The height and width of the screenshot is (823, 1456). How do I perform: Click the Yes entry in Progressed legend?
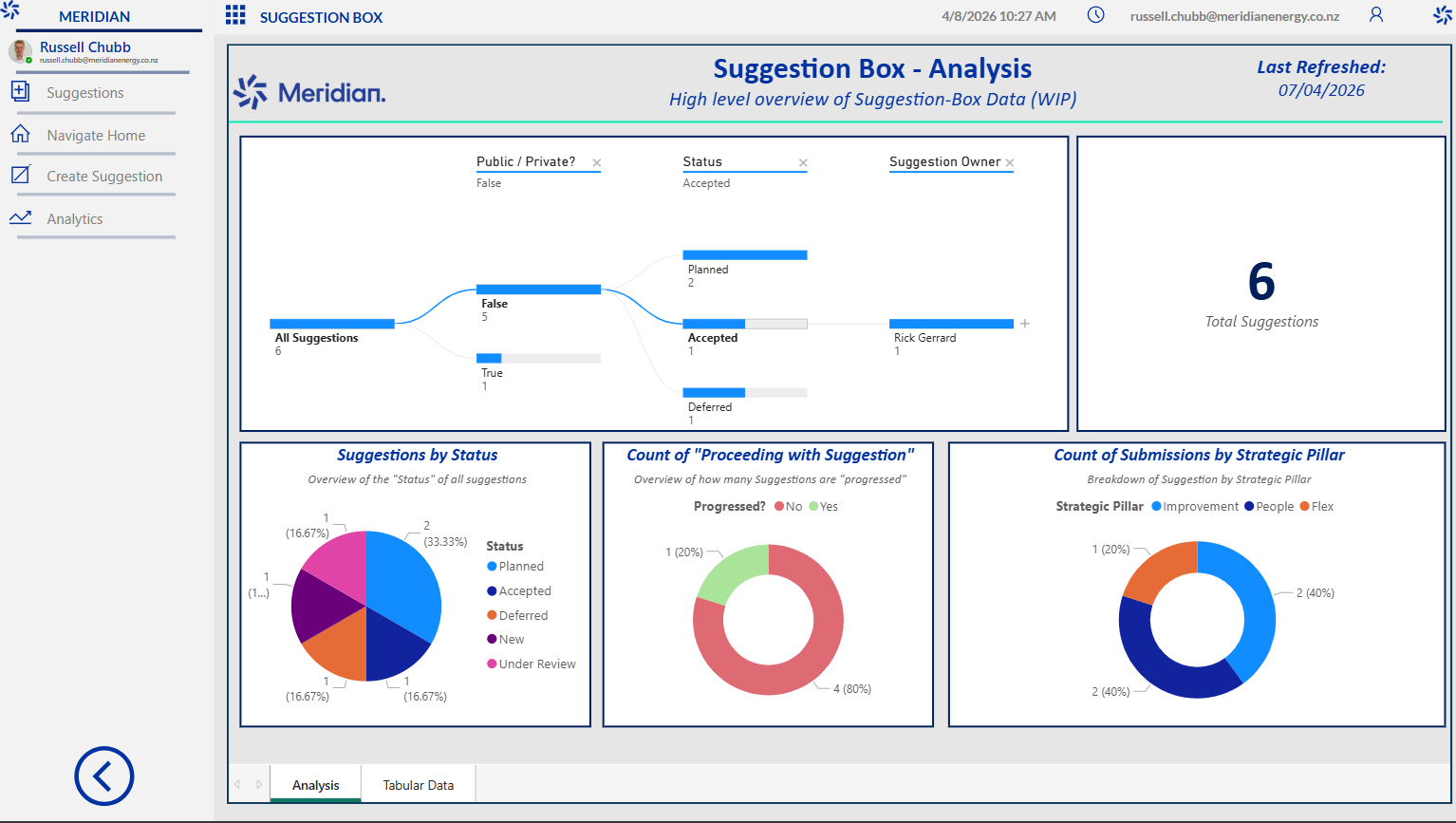pyautogui.click(x=824, y=507)
